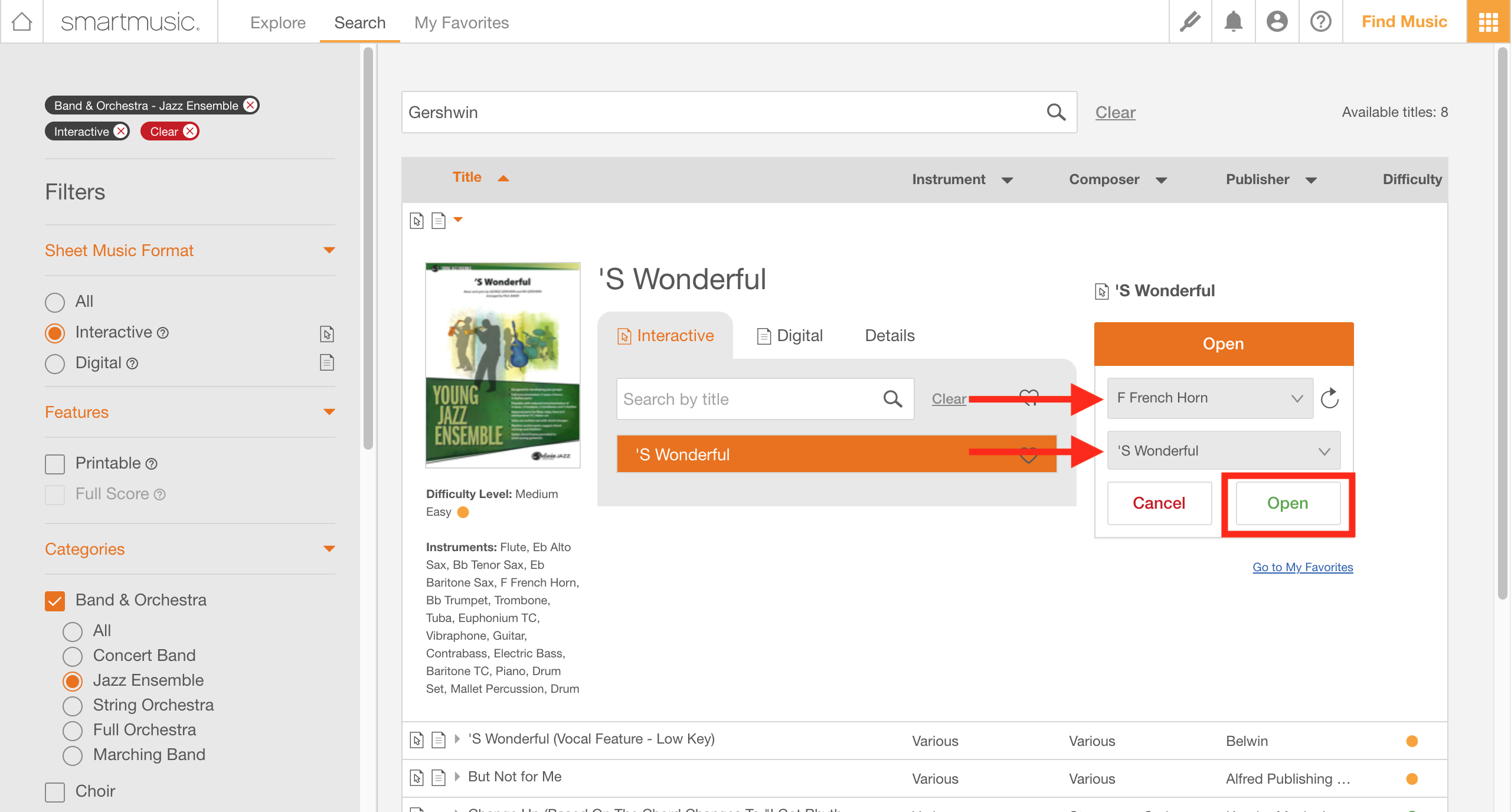Open the 'S Wonderful part dropdown
Viewport: 1511px width, 812px height.
pyautogui.click(x=1224, y=451)
